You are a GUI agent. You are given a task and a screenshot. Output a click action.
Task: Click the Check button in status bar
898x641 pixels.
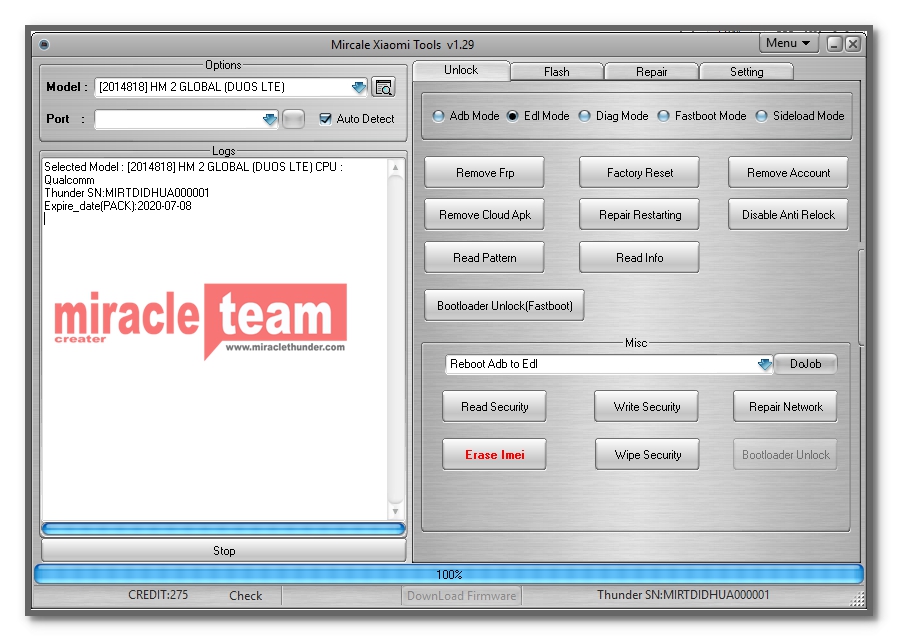pos(246,596)
